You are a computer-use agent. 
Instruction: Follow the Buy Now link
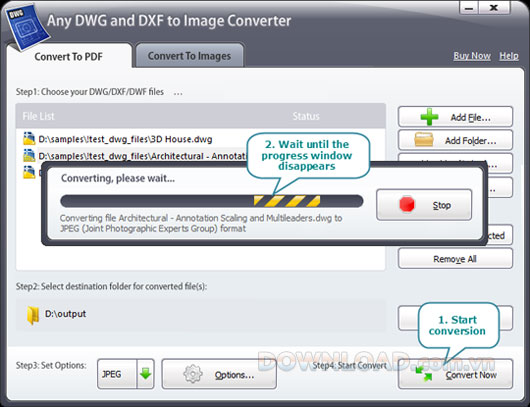[x=472, y=56]
